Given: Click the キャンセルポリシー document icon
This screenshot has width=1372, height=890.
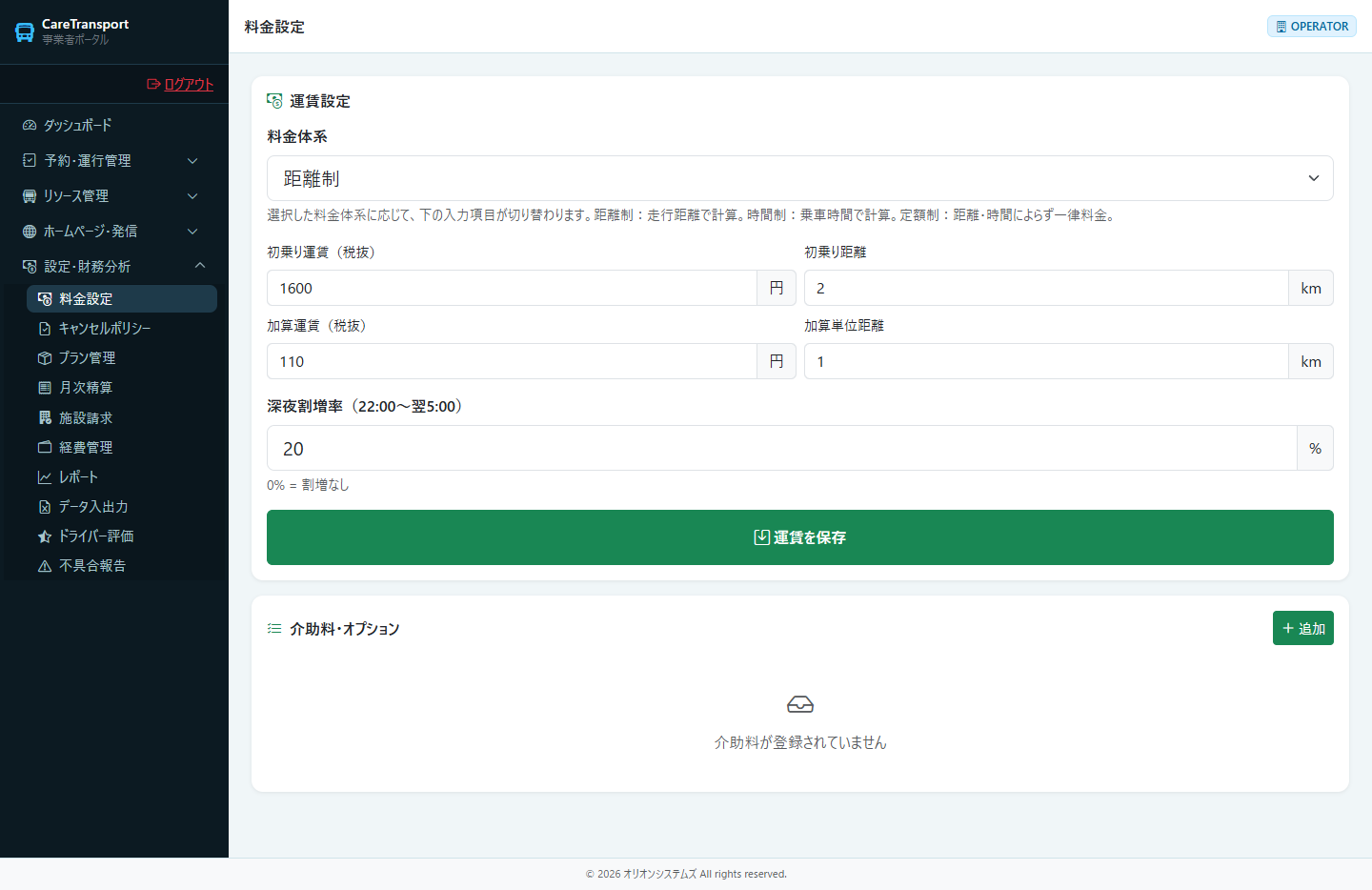Looking at the screenshot, I should point(45,329).
